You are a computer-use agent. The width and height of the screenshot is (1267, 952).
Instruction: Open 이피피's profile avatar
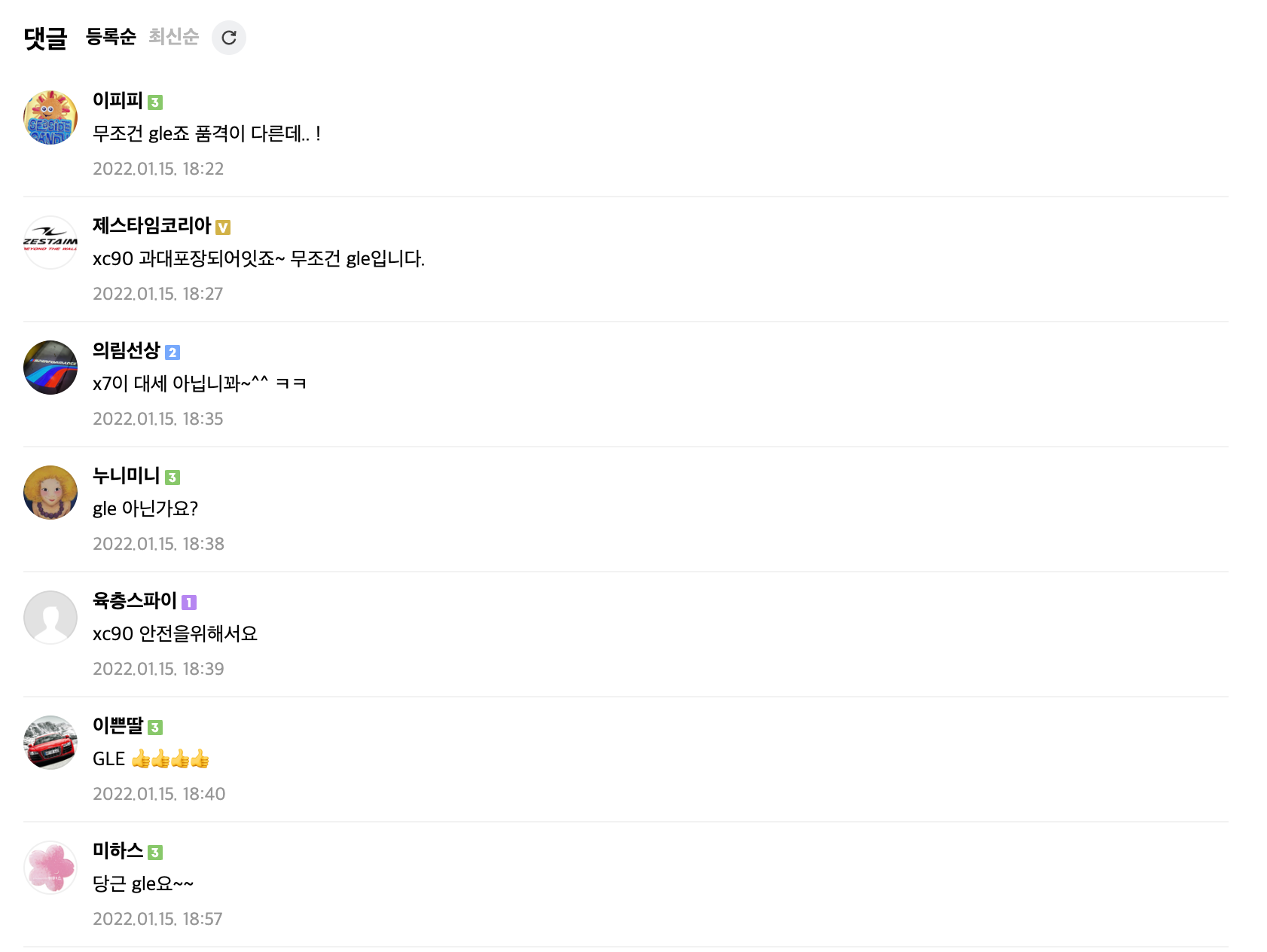point(50,117)
